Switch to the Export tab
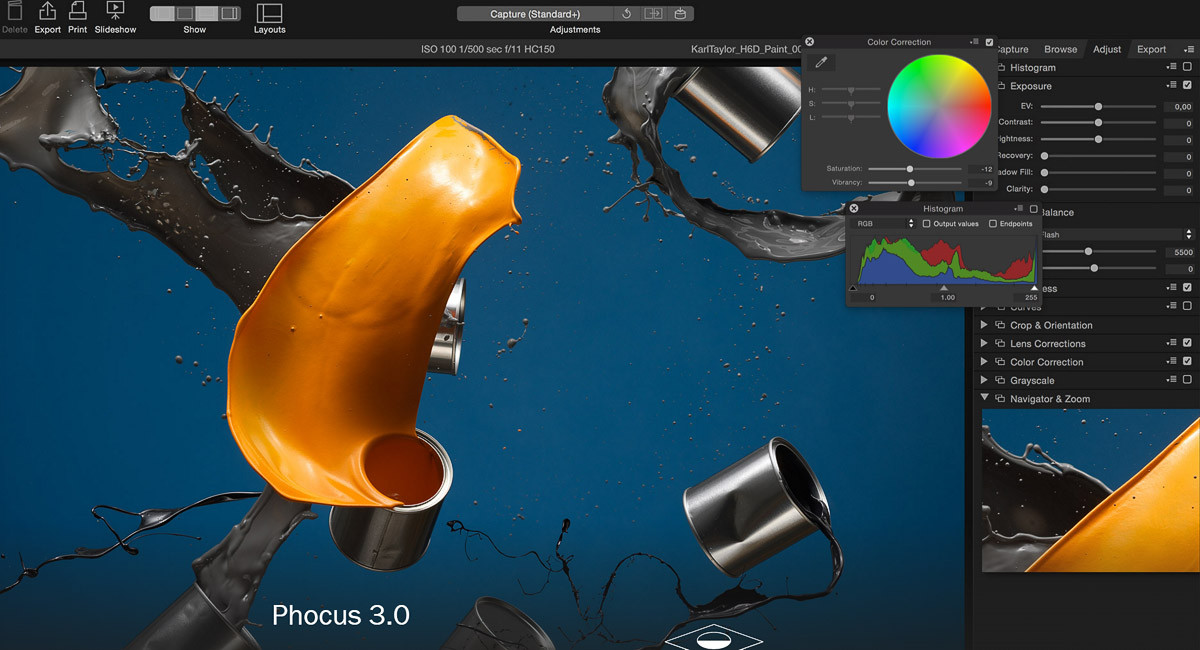 (x=1151, y=49)
